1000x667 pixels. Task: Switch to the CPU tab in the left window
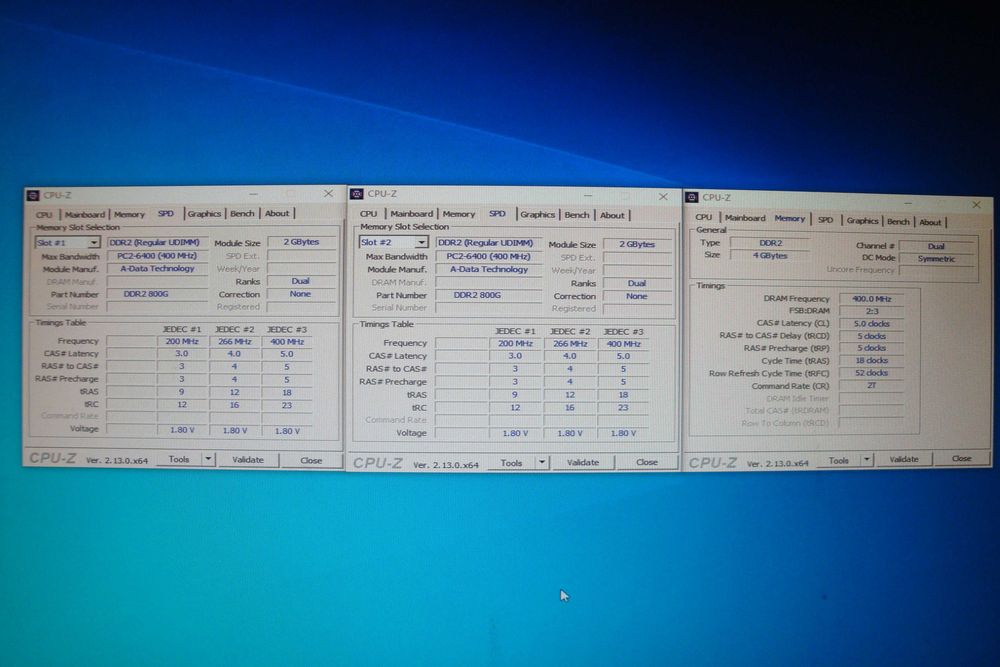point(44,215)
